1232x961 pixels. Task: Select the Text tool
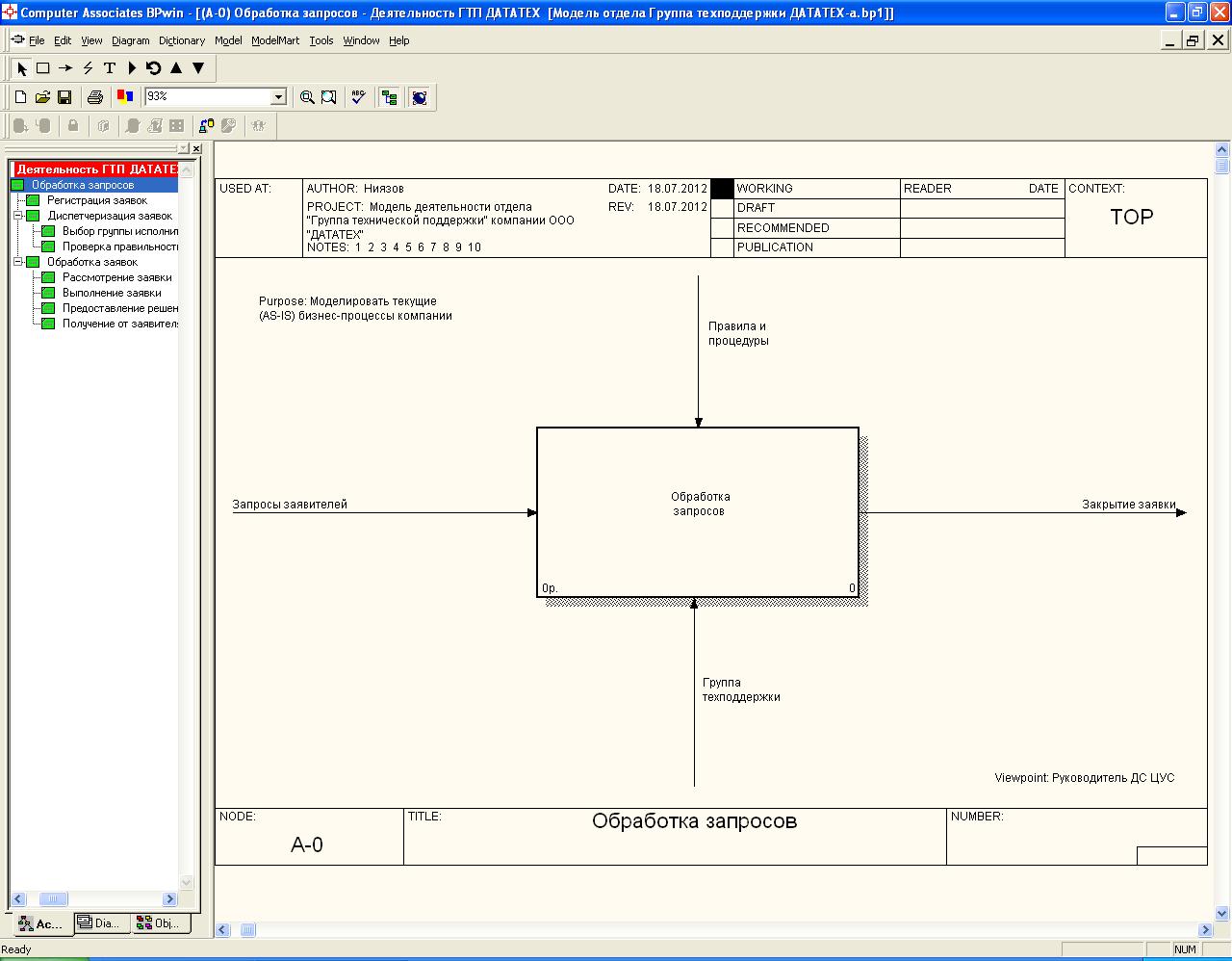(x=110, y=68)
